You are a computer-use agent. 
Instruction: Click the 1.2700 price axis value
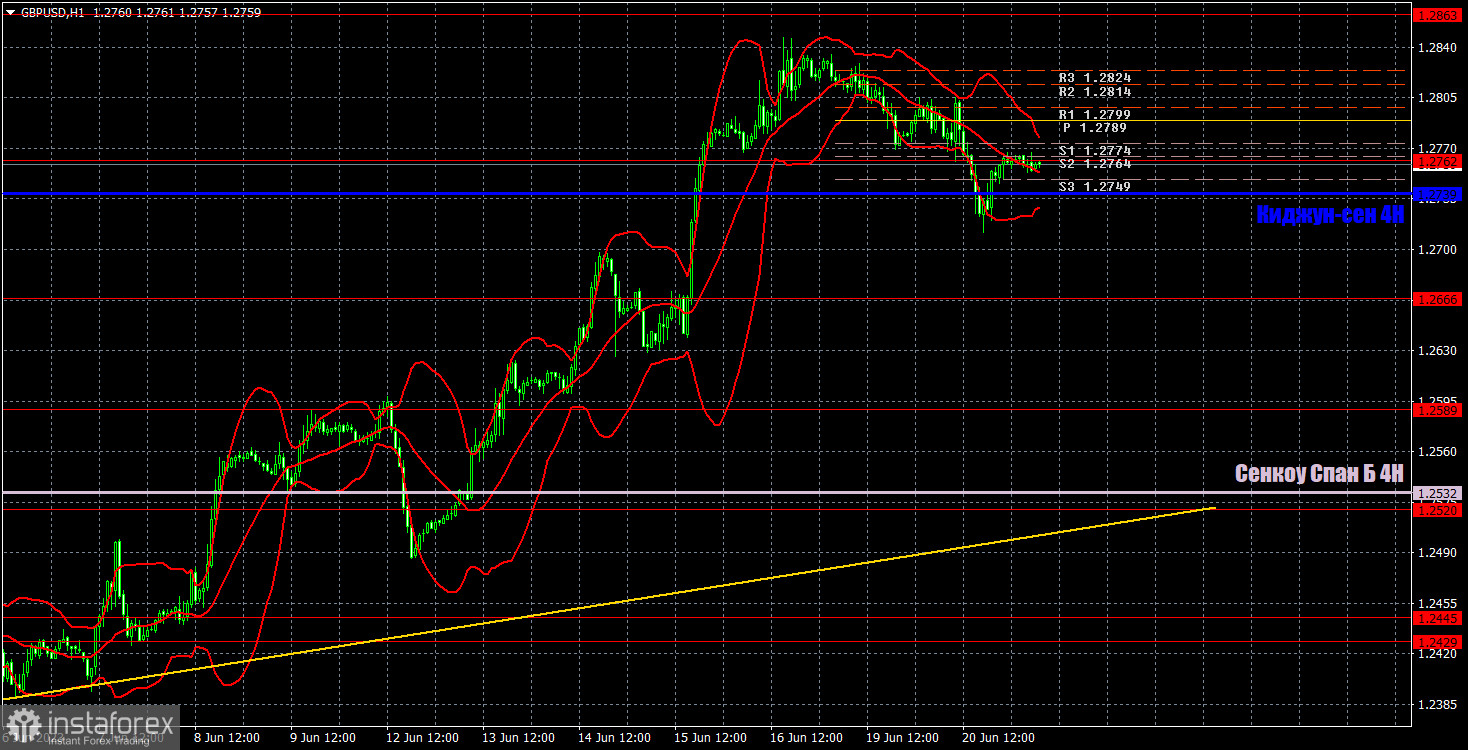[1435, 250]
